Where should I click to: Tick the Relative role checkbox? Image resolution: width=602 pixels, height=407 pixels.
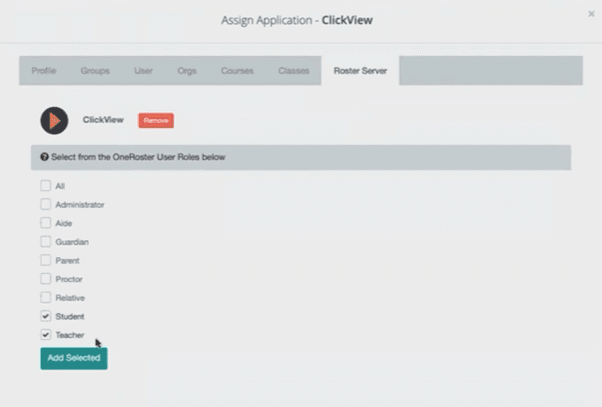point(45,297)
